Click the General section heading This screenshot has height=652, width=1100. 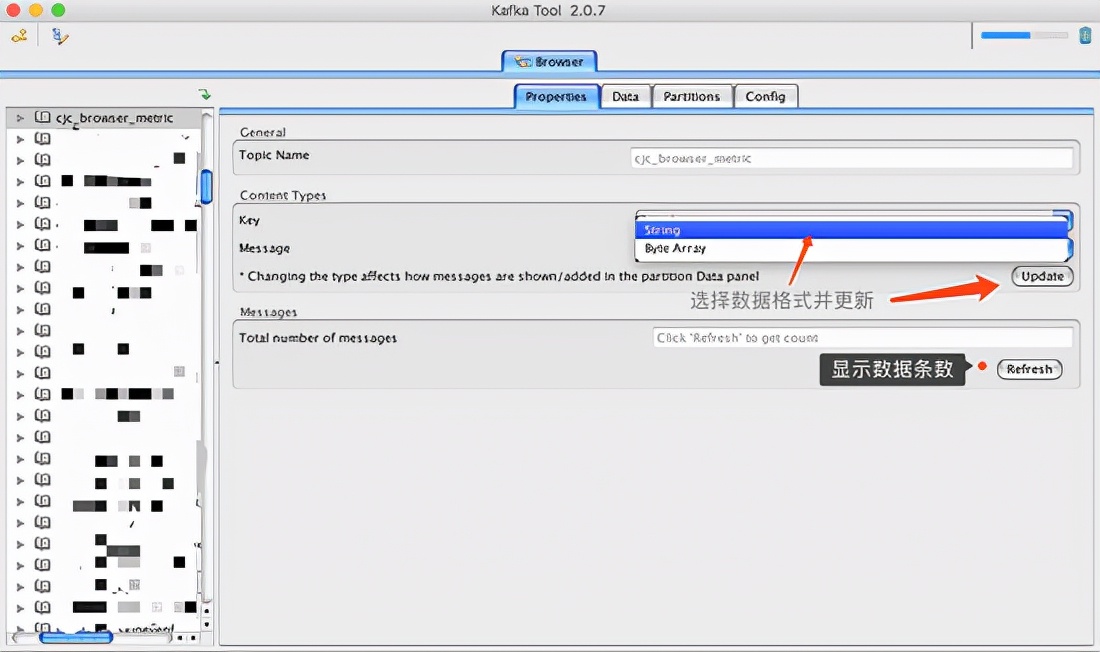click(263, 132)
